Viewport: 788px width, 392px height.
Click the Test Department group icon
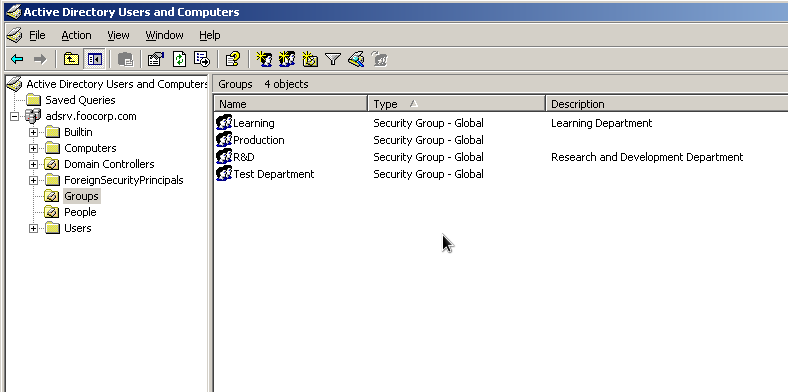pos(224,173)
